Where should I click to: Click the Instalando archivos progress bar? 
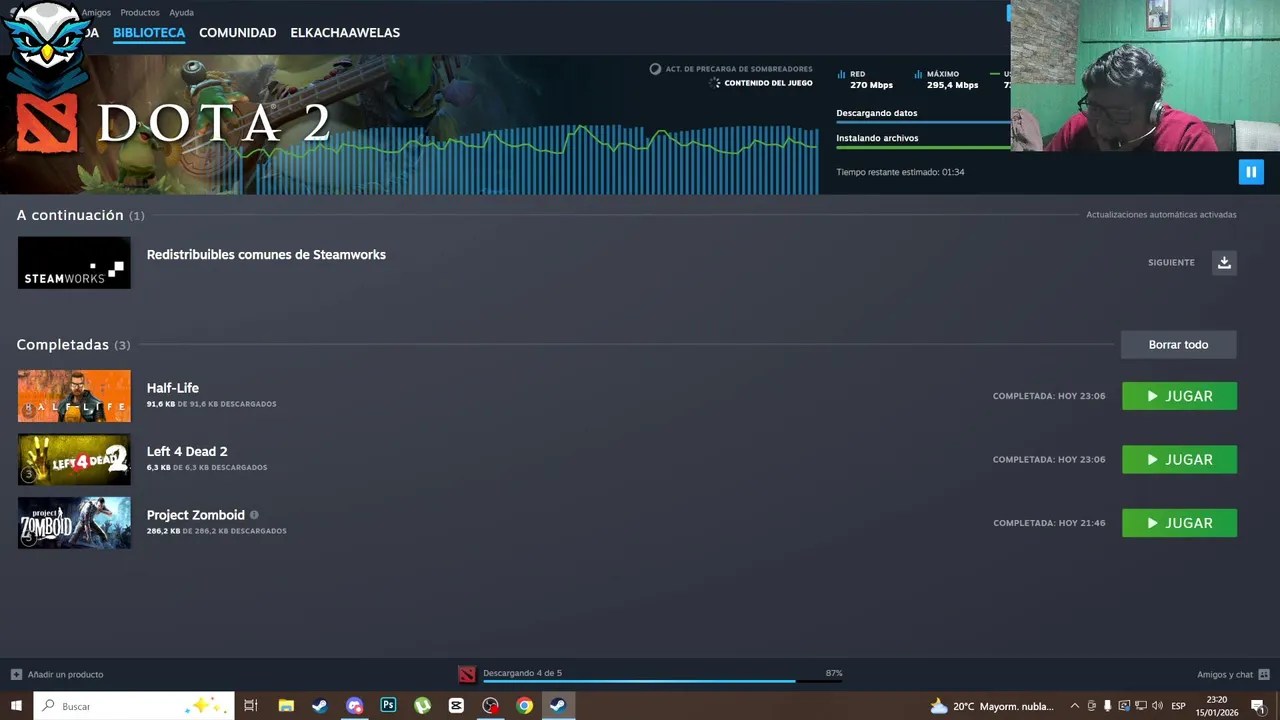(923, 147)
